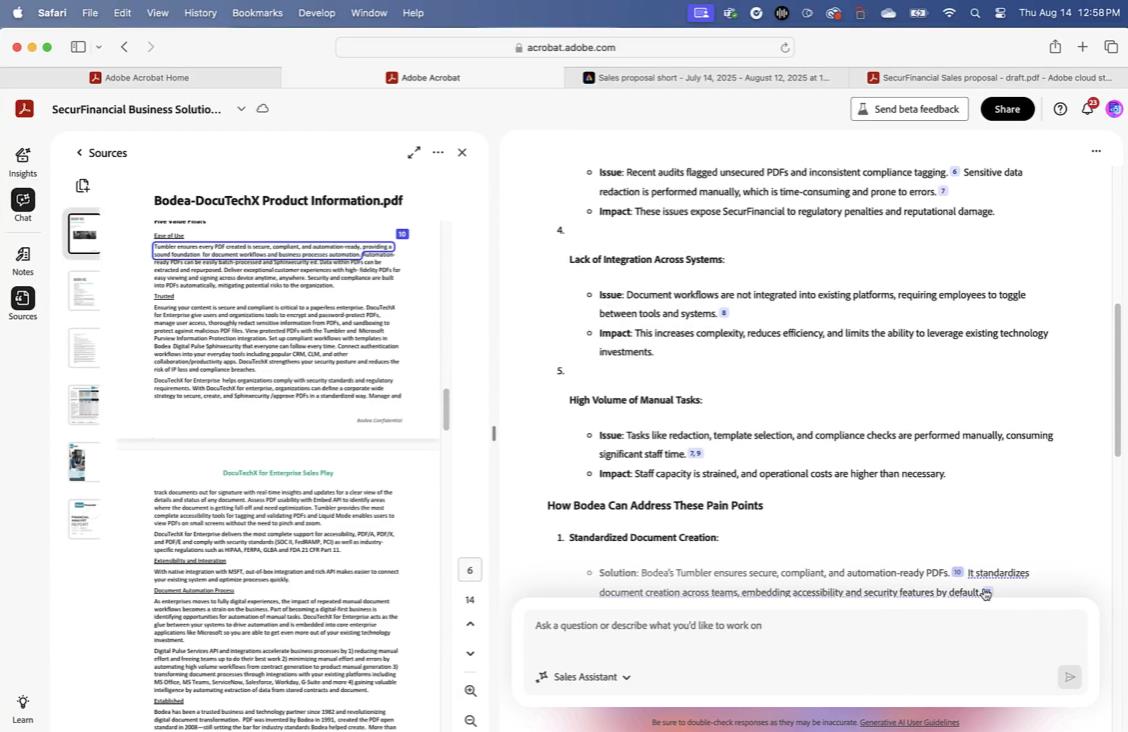Zoom in using the magnifier plus icon
Screen dimensions: 1128x732
tap(469, 689)
